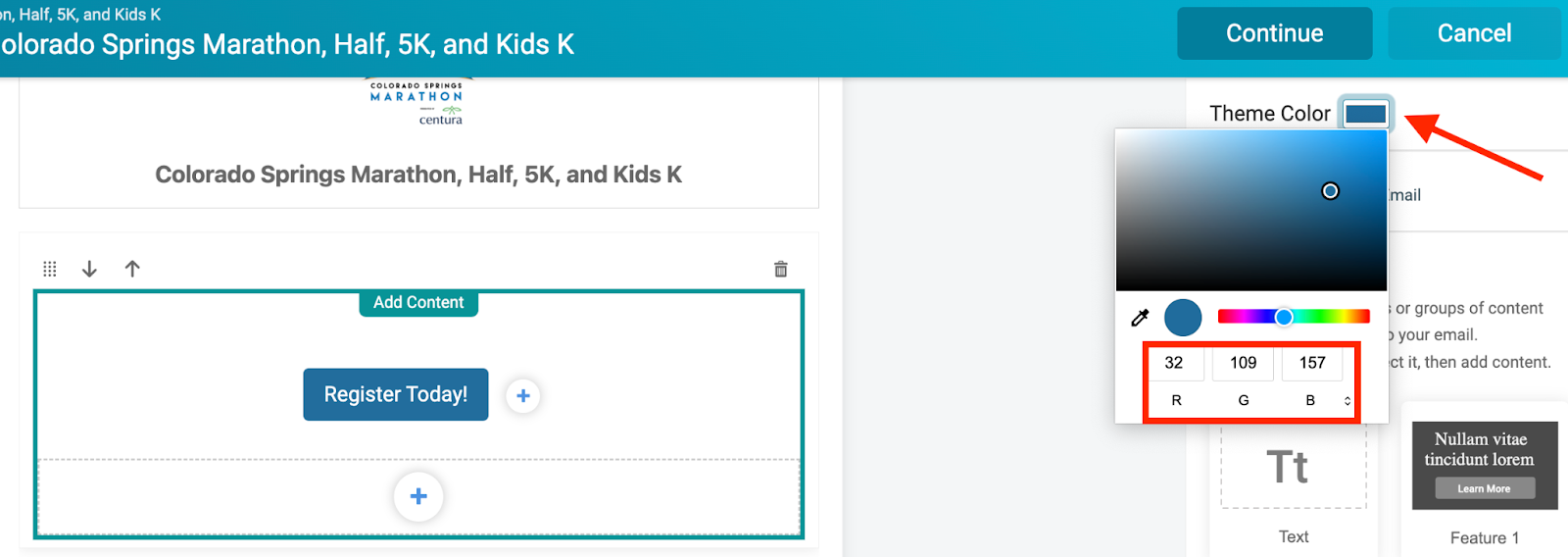
Task: Edit the R value field
Action: (1174, 363)
